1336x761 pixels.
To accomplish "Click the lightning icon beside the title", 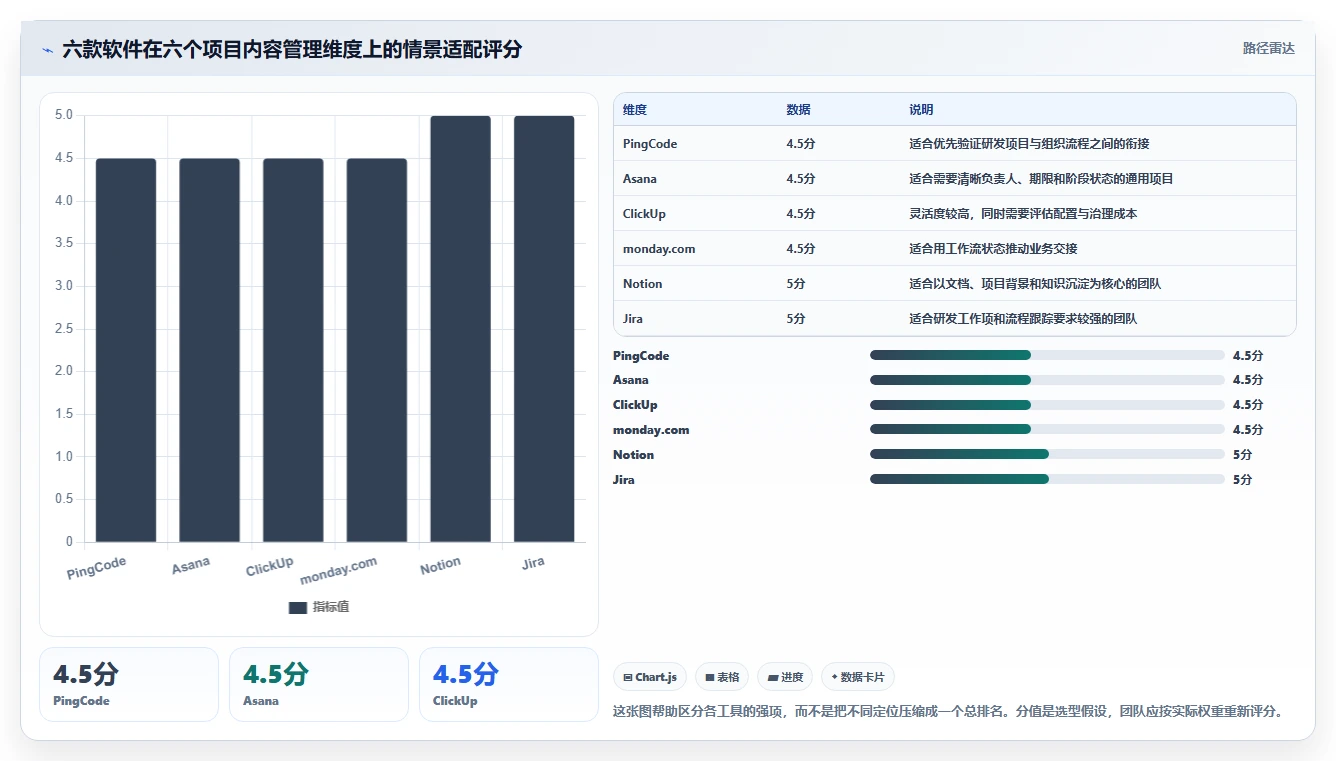I will tap(48, 50).
